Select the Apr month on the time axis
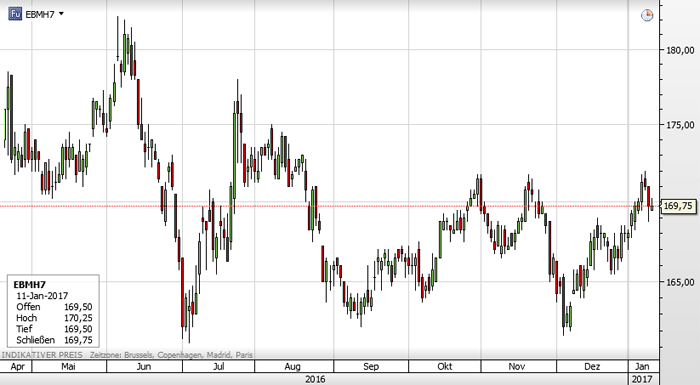This screenshot has width=700, height=385. coord(17,367)
